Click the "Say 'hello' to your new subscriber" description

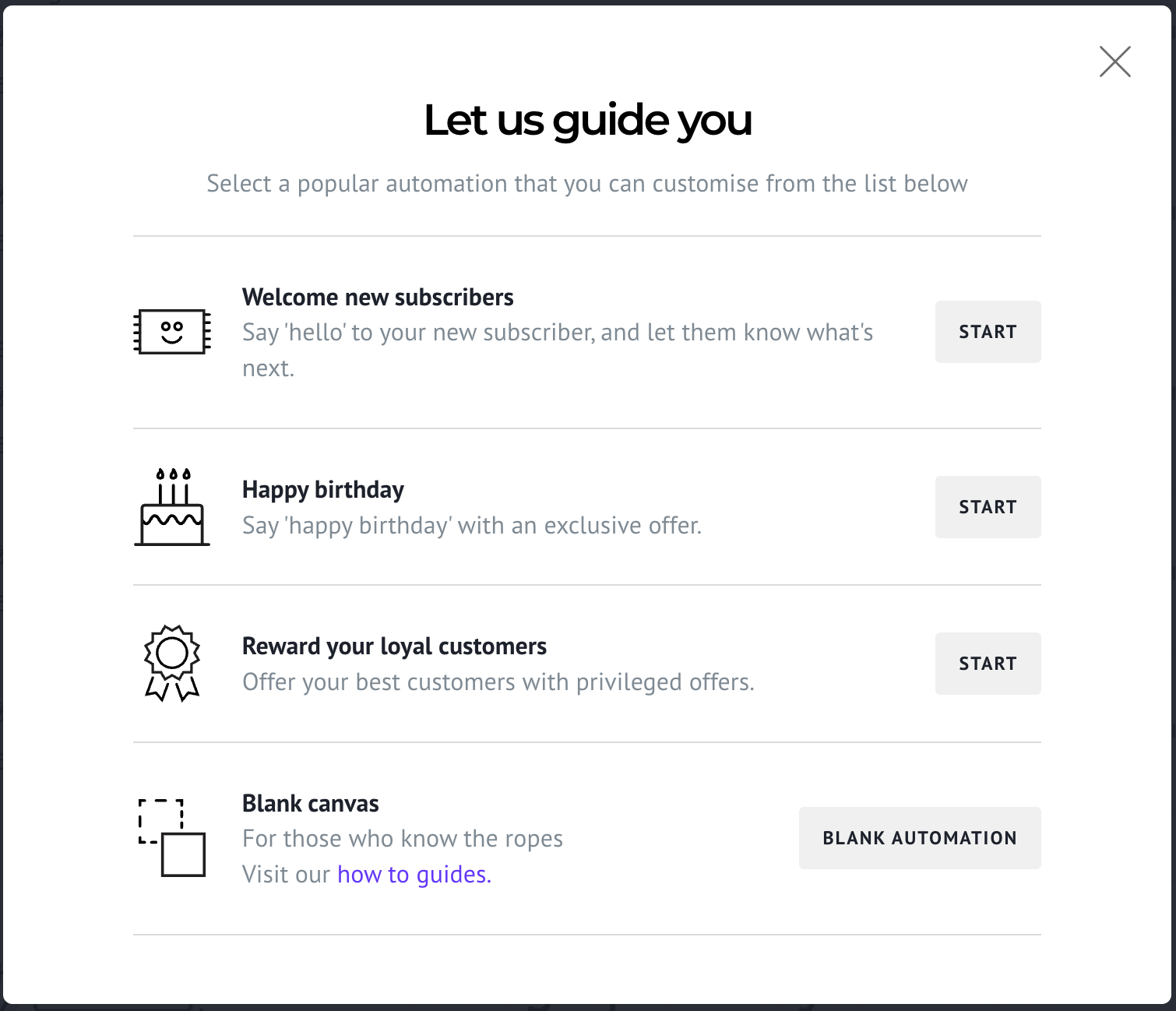click(558, 351)
